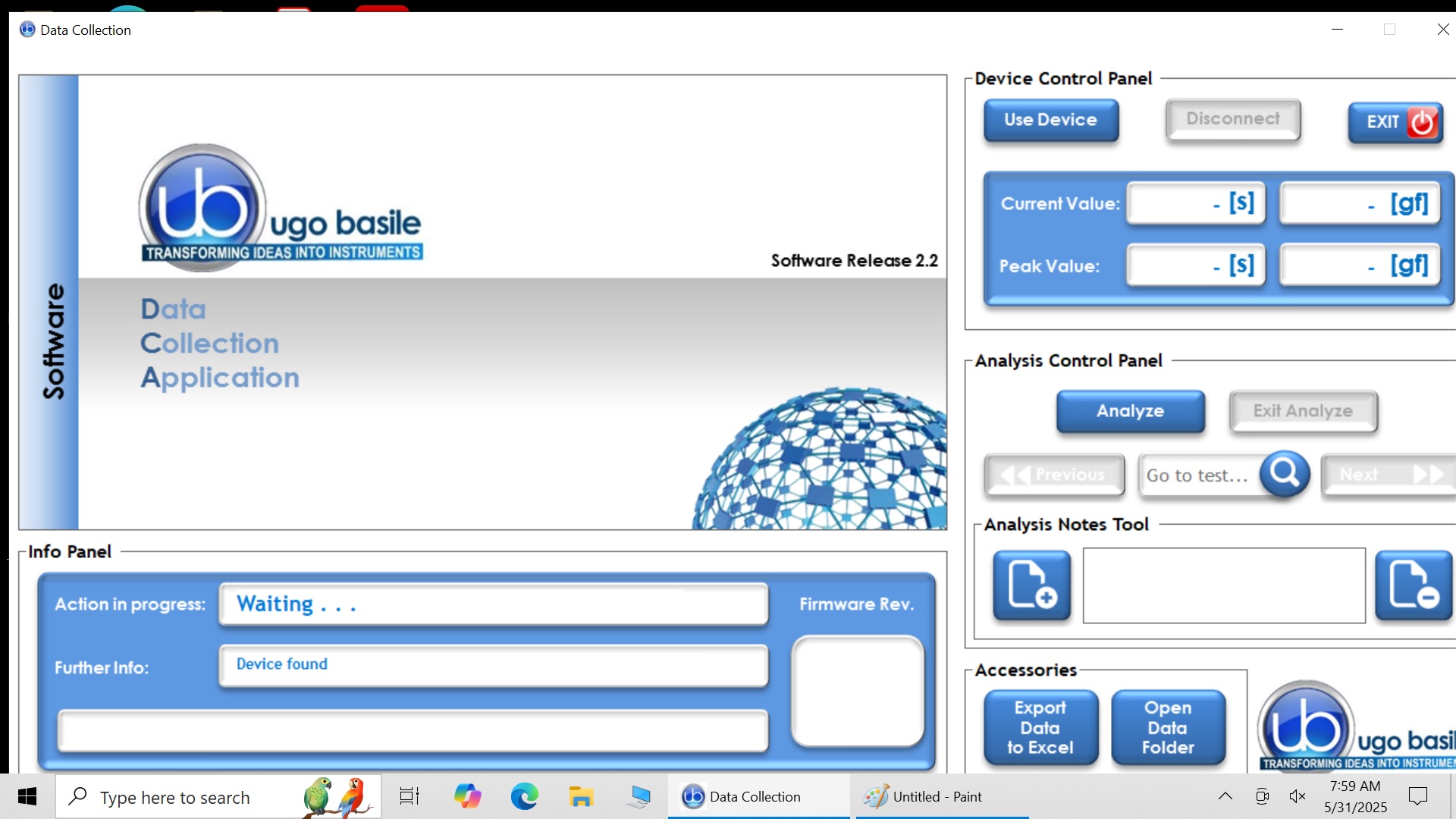Show hidden system tray icons

(1225, 796)
